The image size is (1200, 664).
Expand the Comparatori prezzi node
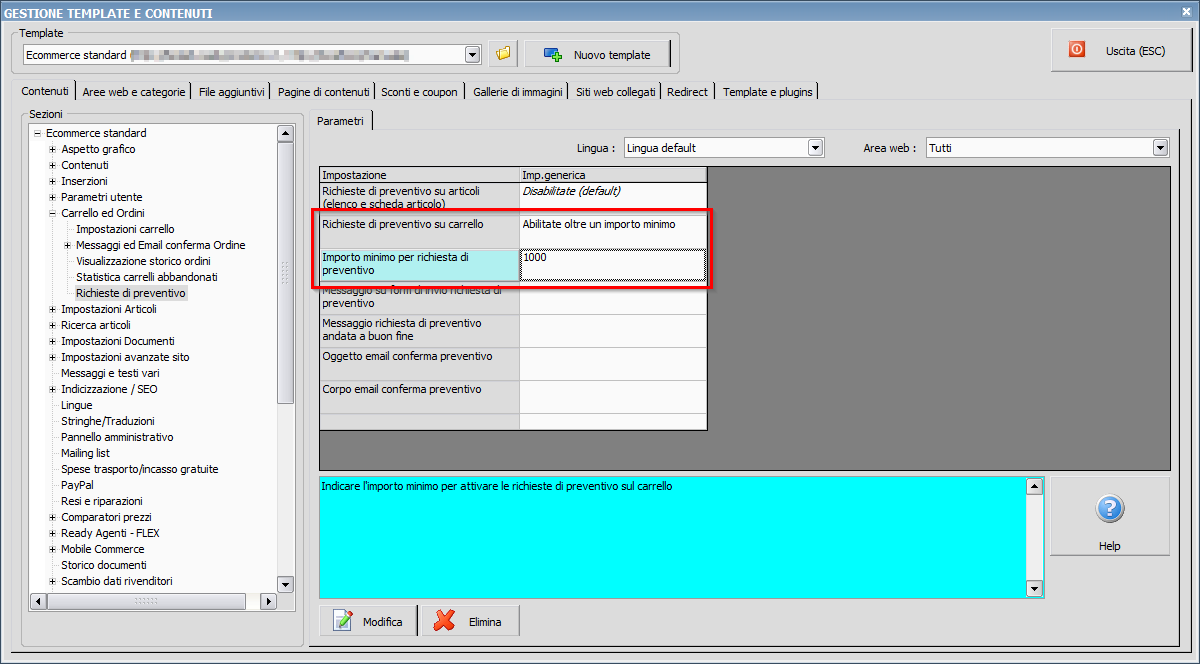(52, 517)
